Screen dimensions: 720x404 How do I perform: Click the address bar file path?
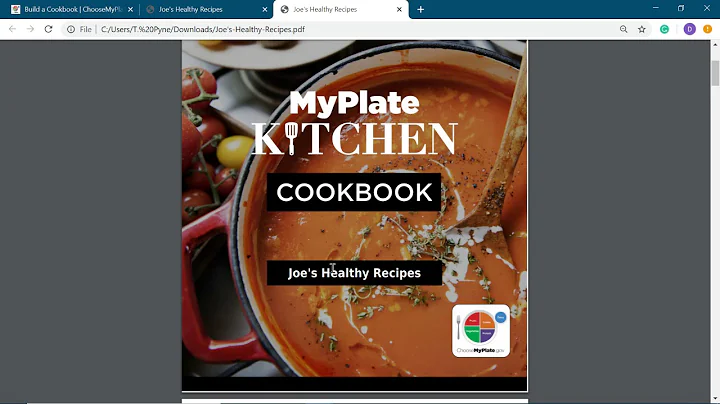202,29
